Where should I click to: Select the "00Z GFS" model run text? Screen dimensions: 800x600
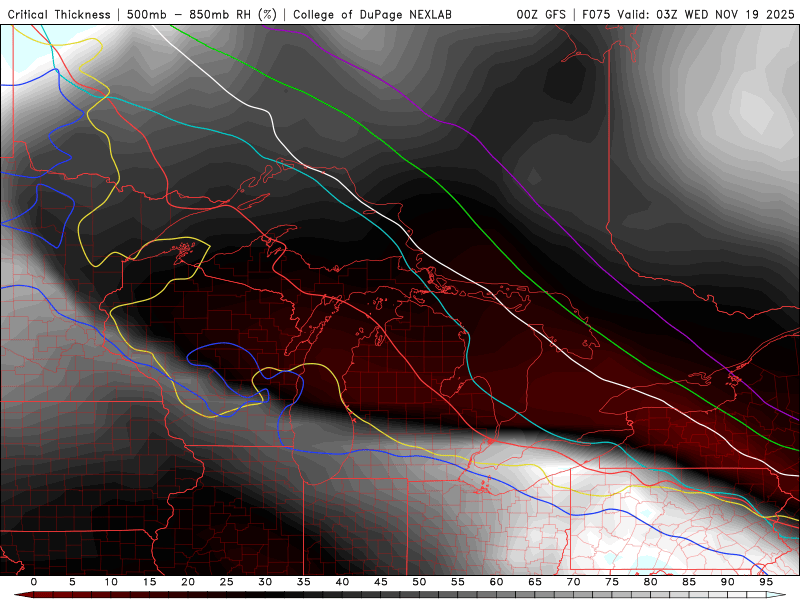pos(541,15)
